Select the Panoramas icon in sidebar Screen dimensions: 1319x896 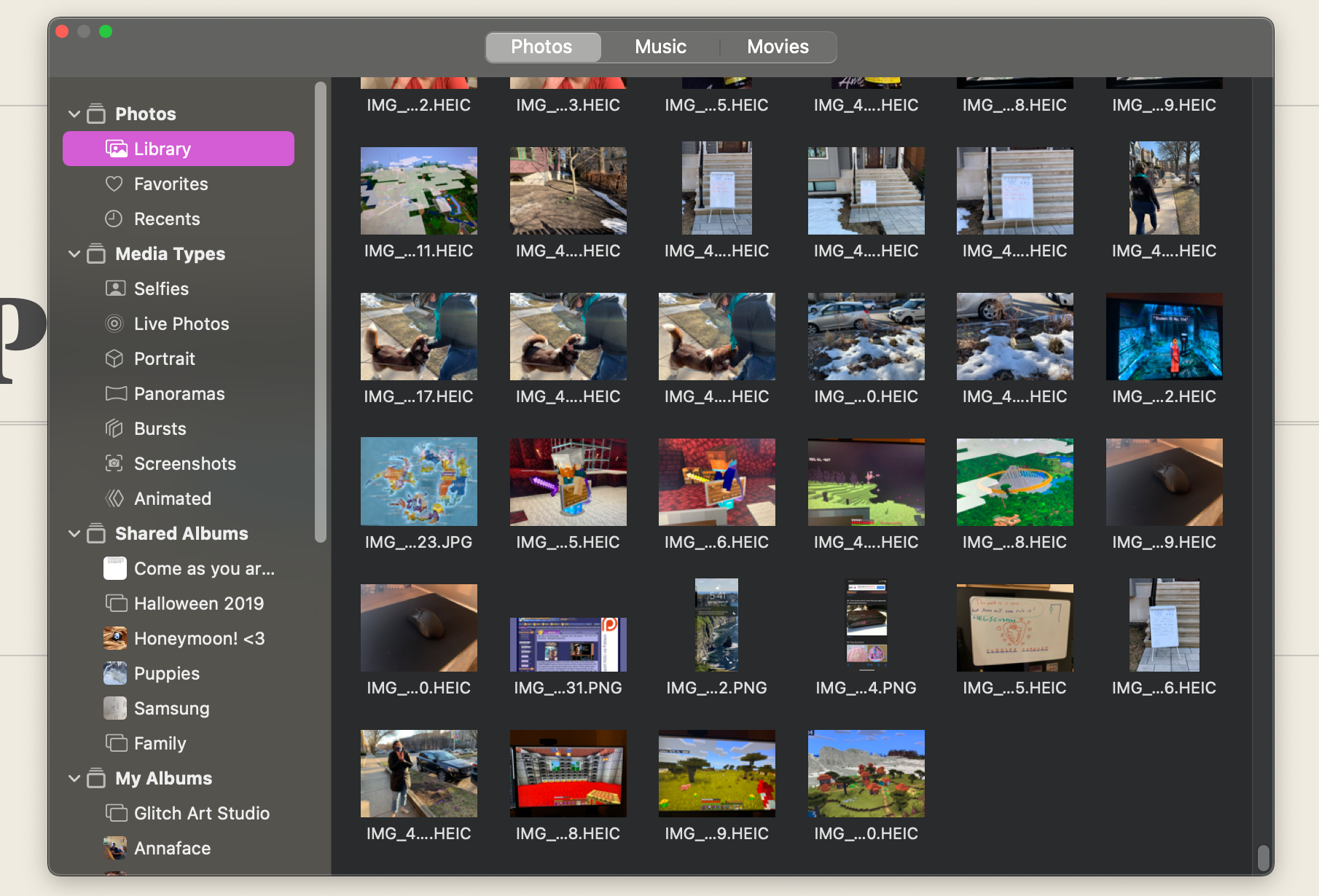pos(115,394)
